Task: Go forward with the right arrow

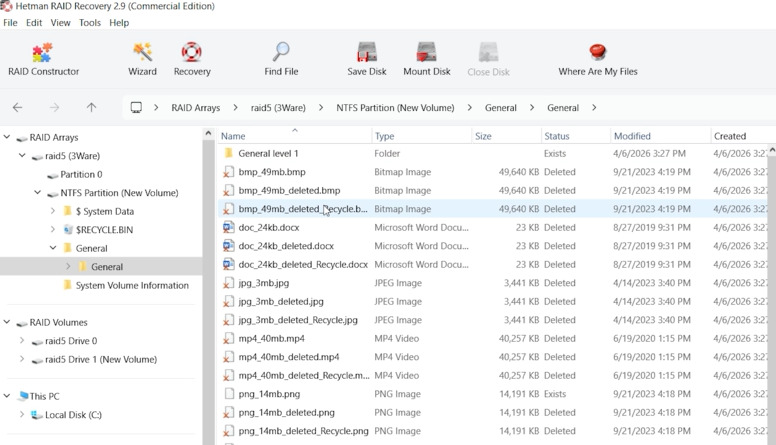Action: point(54,107)
